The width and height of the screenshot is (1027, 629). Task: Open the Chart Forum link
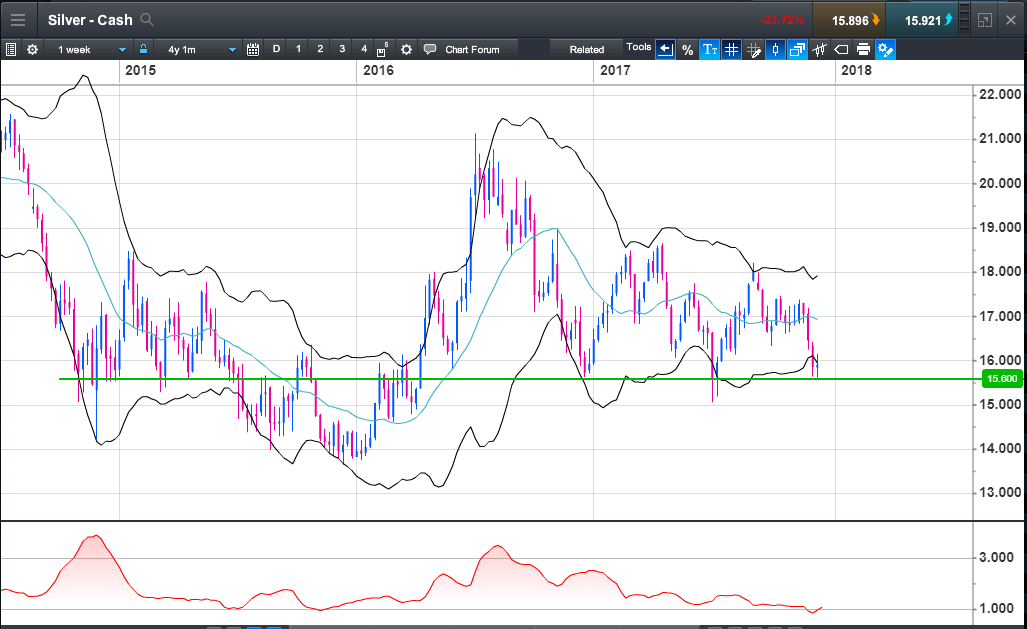(472, 49)
